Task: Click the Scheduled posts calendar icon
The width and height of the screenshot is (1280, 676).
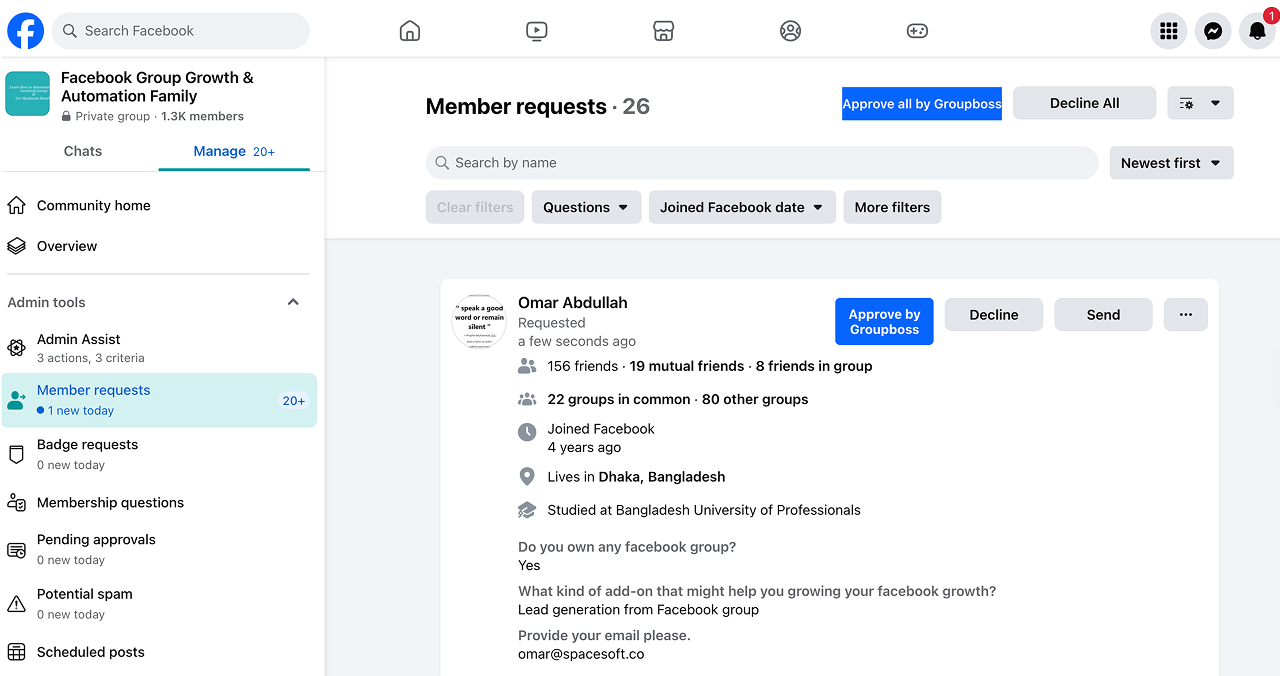Action: pos(16,652)
